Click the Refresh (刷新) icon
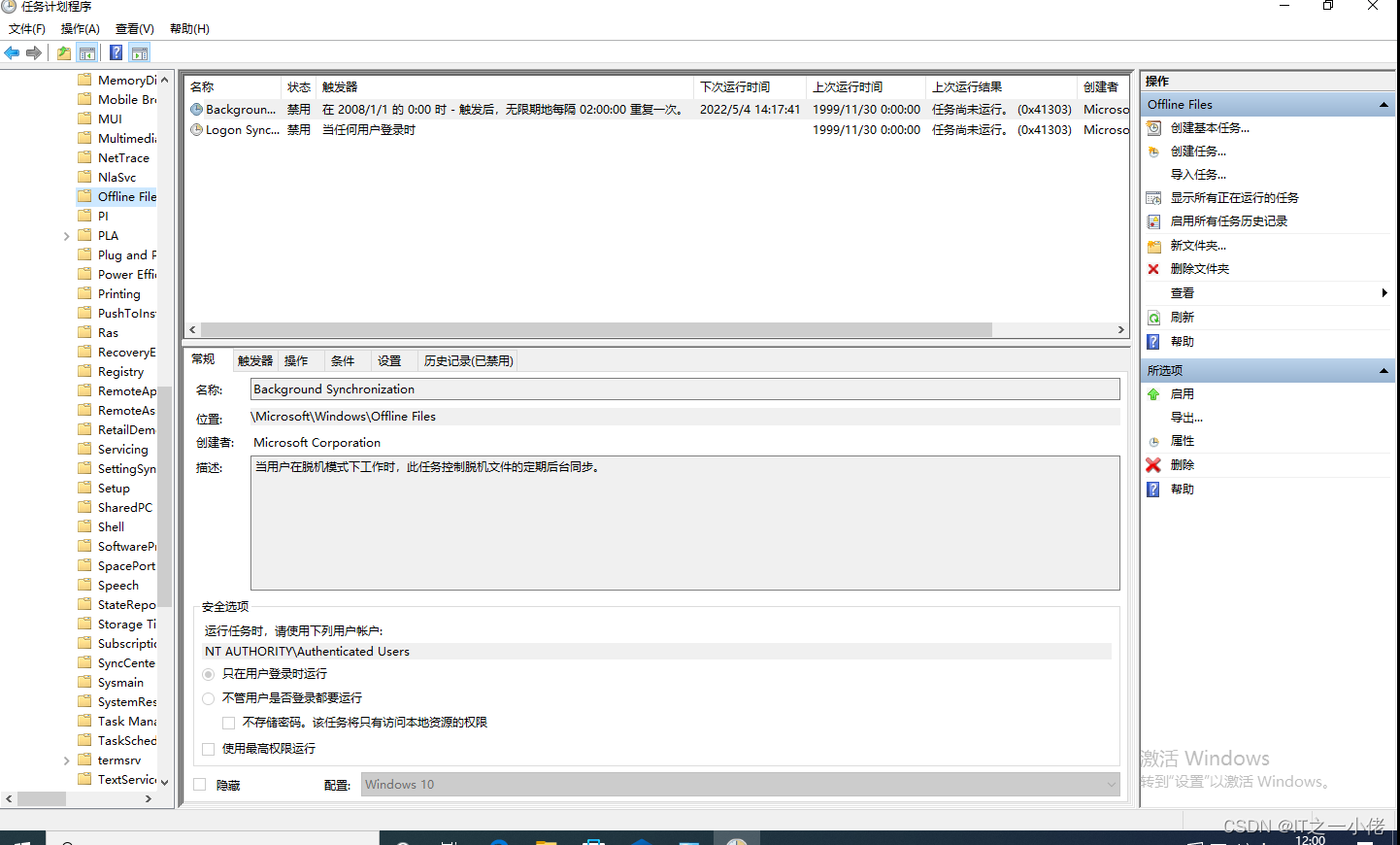This screenshot has width=1400, height=845. (x=1153, y=318)
